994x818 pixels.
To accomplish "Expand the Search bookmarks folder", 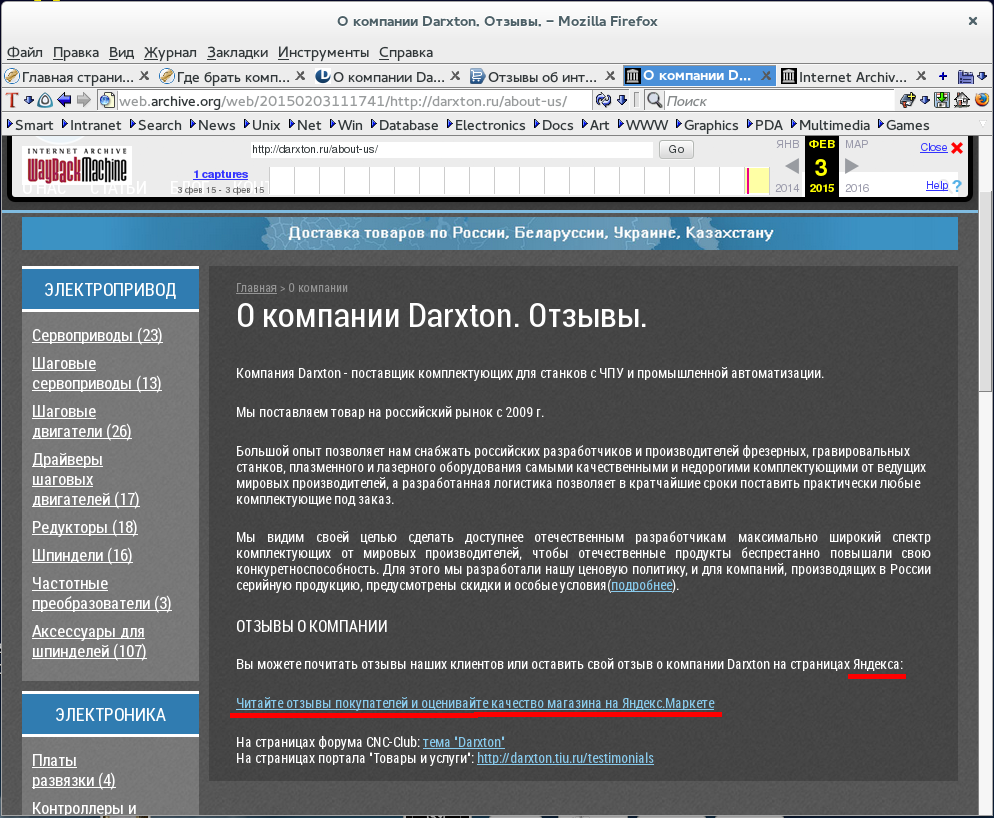I will pos(155,125).
